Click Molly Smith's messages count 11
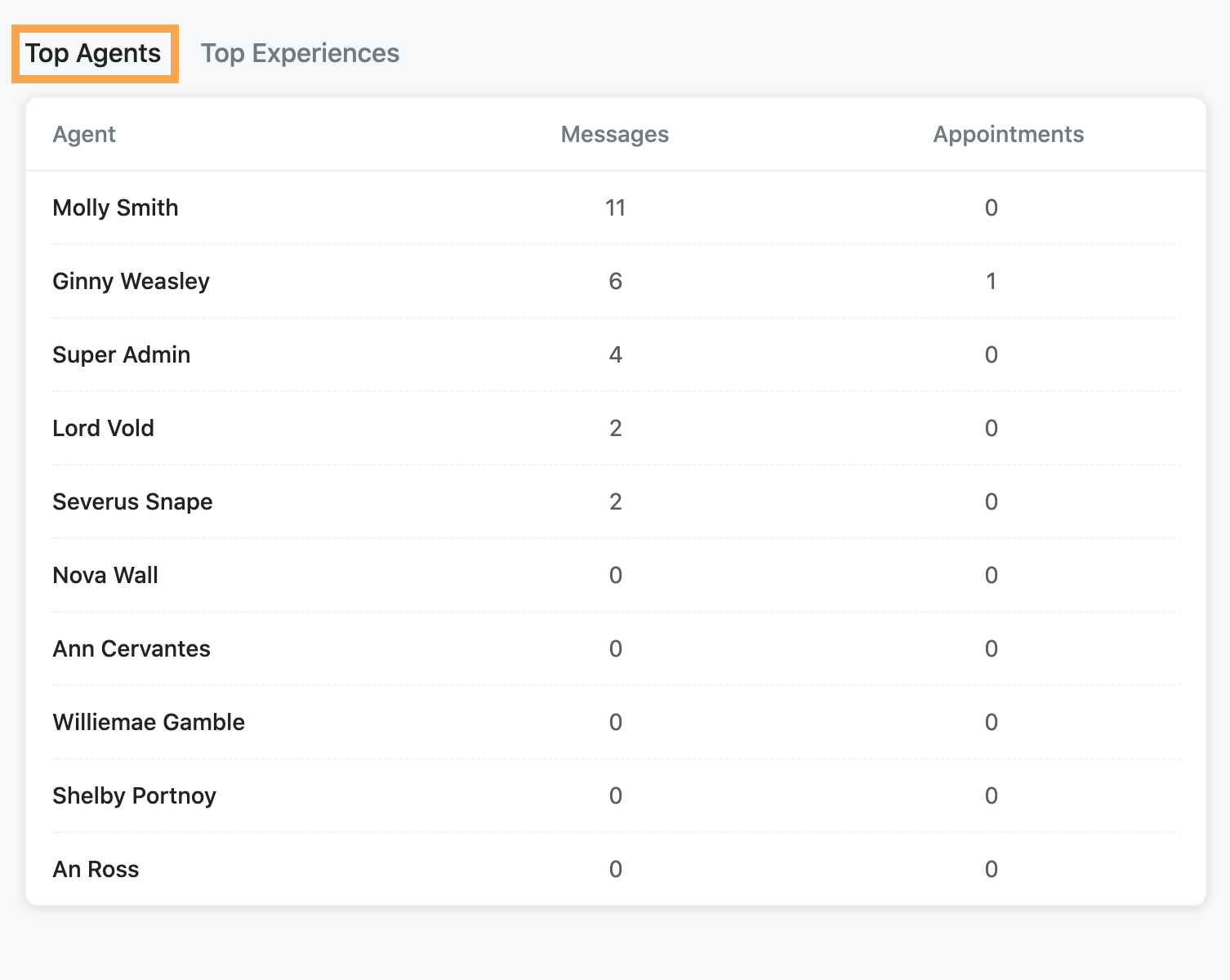This screenshot has width=1230, height=980. [616, 207]
